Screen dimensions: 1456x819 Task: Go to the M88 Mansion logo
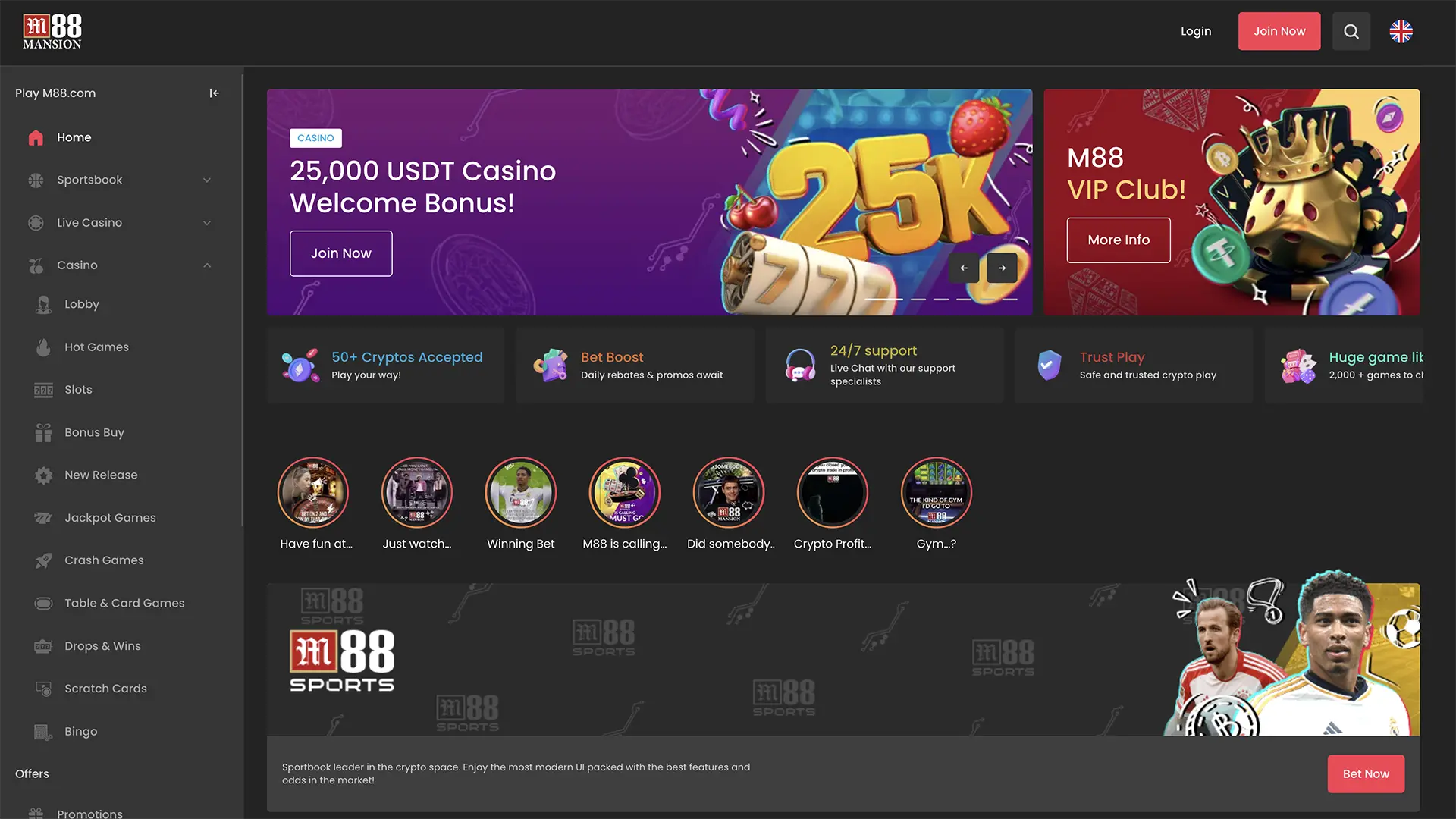tap(52, 32)
